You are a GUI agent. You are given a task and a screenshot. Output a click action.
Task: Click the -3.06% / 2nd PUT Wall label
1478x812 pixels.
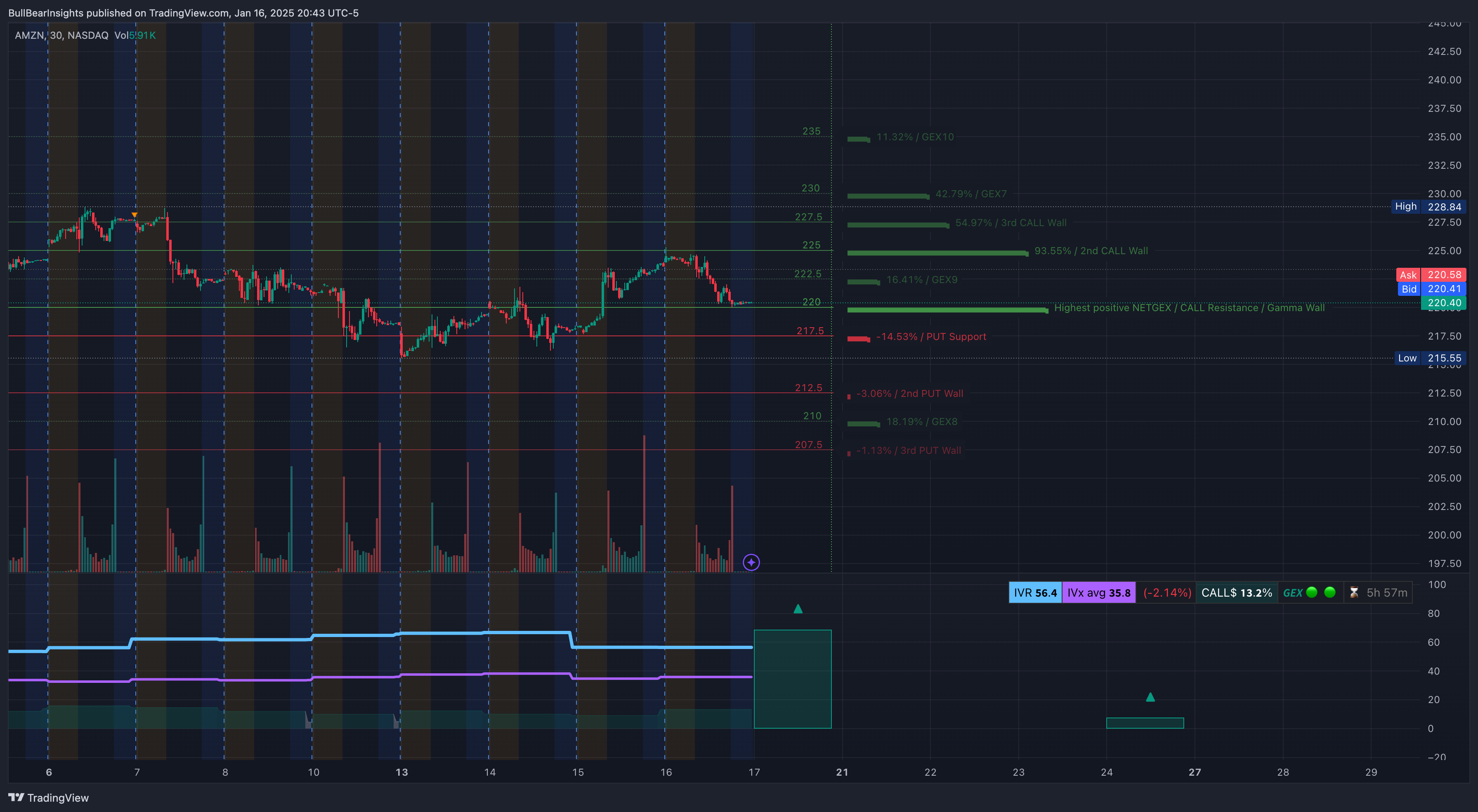[x=909, y=394]
